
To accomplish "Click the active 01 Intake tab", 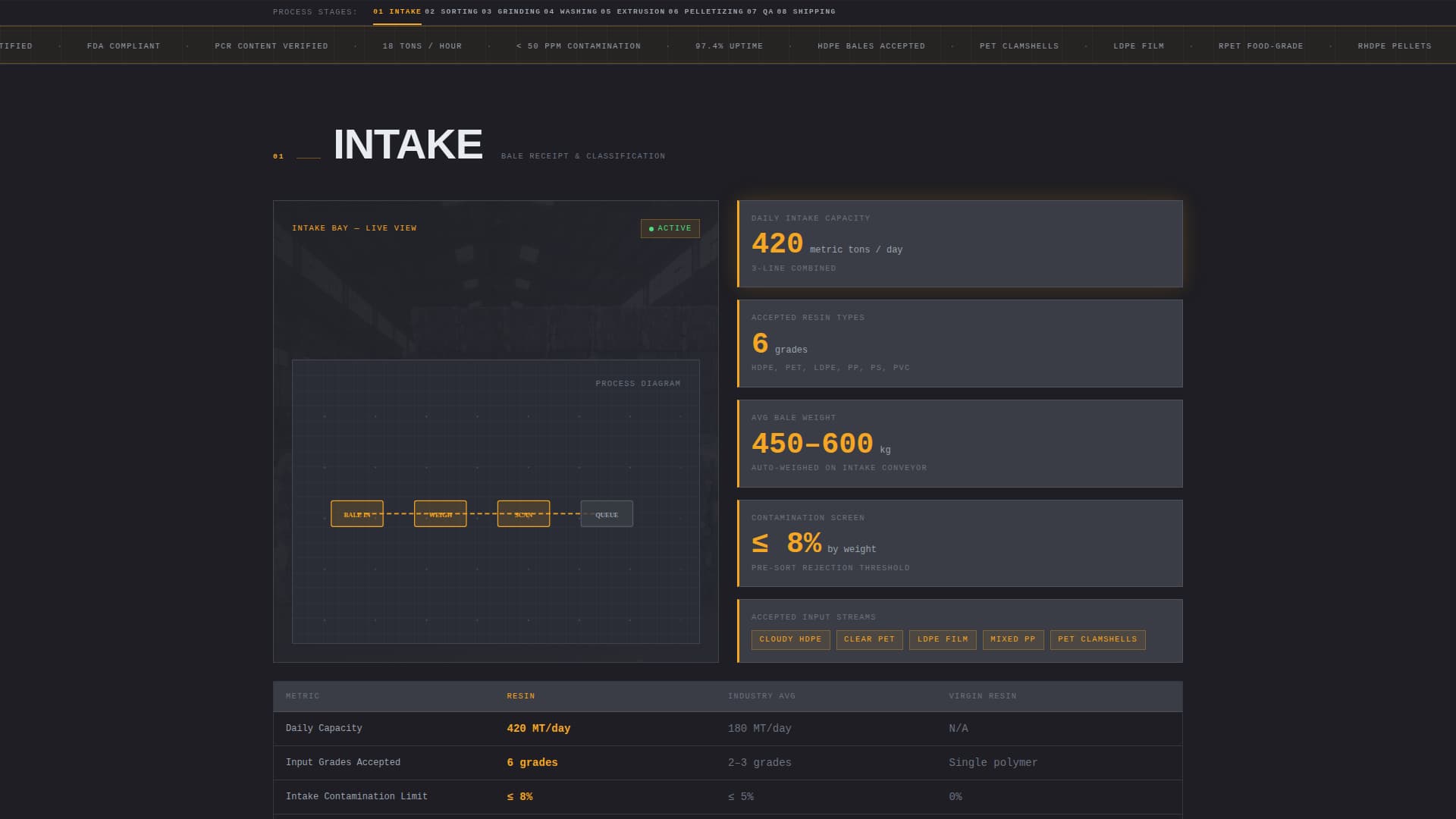I will click(x=397, y=12).
